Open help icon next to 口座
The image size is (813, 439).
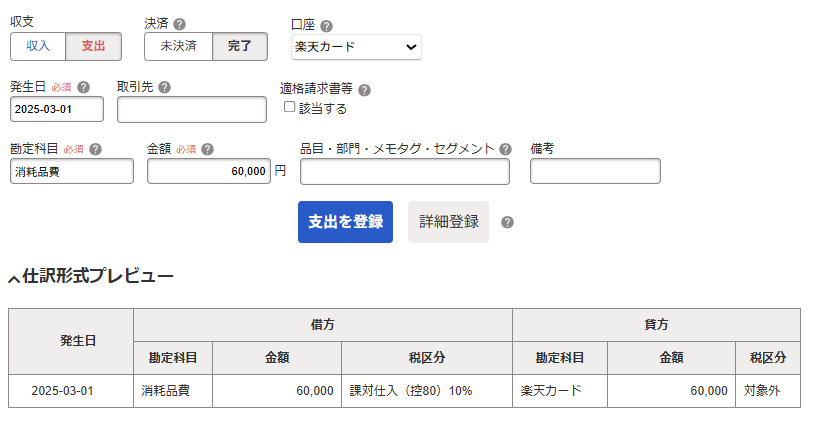[326, 25]
